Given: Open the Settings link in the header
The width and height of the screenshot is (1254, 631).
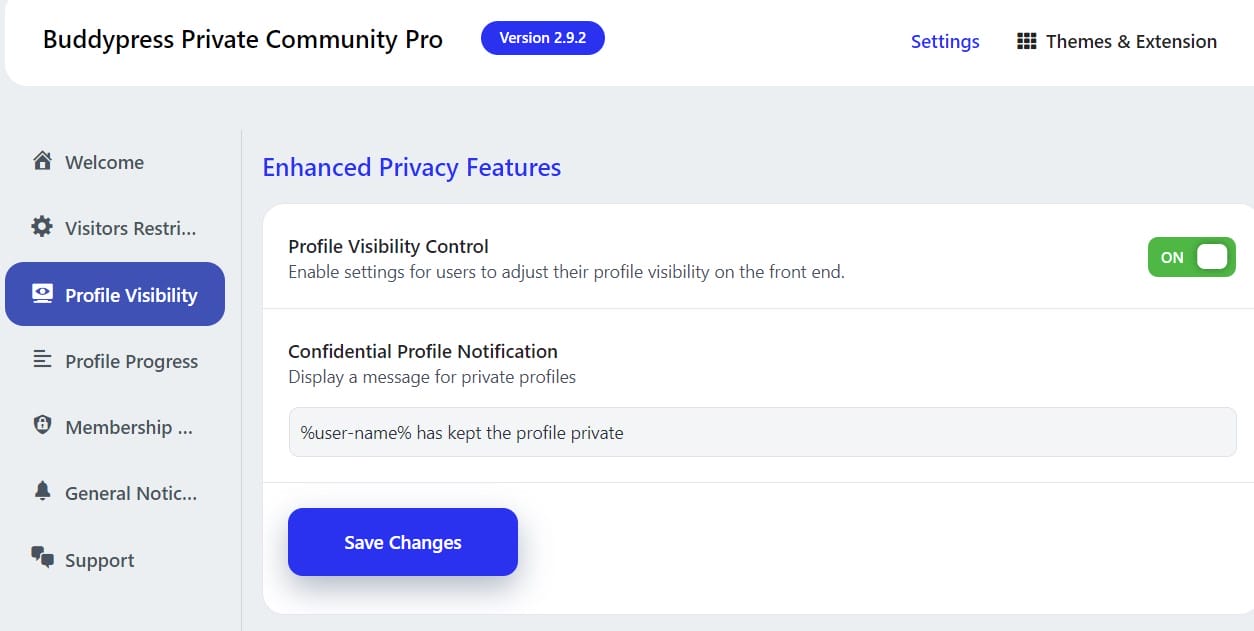Looking at the screenshot, I should (945, 41).
